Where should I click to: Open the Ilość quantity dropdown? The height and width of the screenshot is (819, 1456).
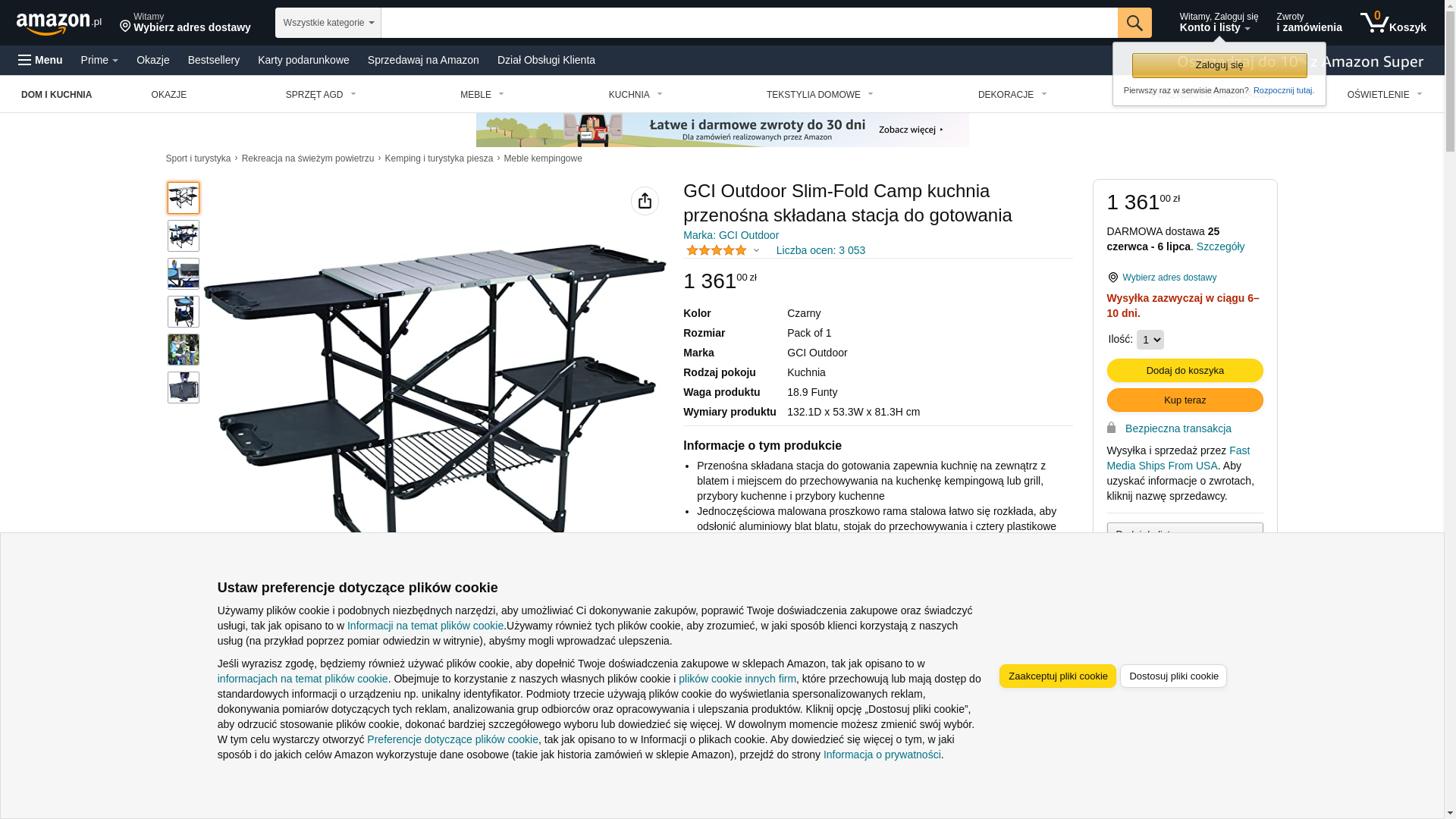tap(1150, 340)
